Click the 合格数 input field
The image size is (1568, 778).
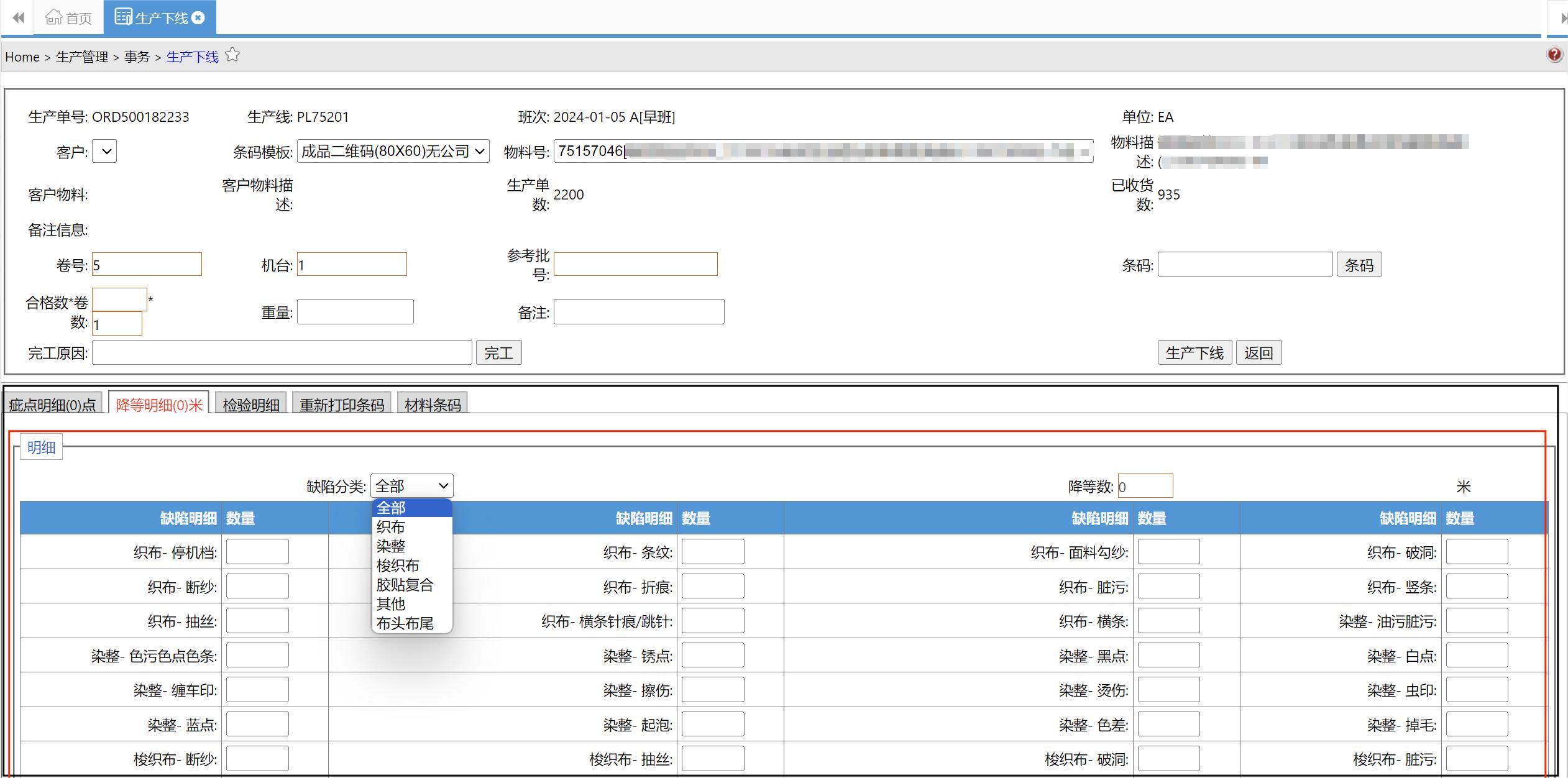click(119, 300)
